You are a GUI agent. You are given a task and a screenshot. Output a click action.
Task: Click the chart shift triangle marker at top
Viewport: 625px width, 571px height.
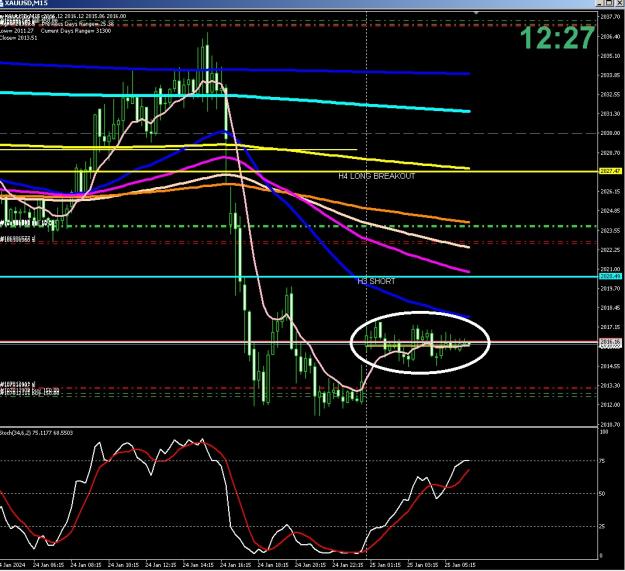coord(476,13)
